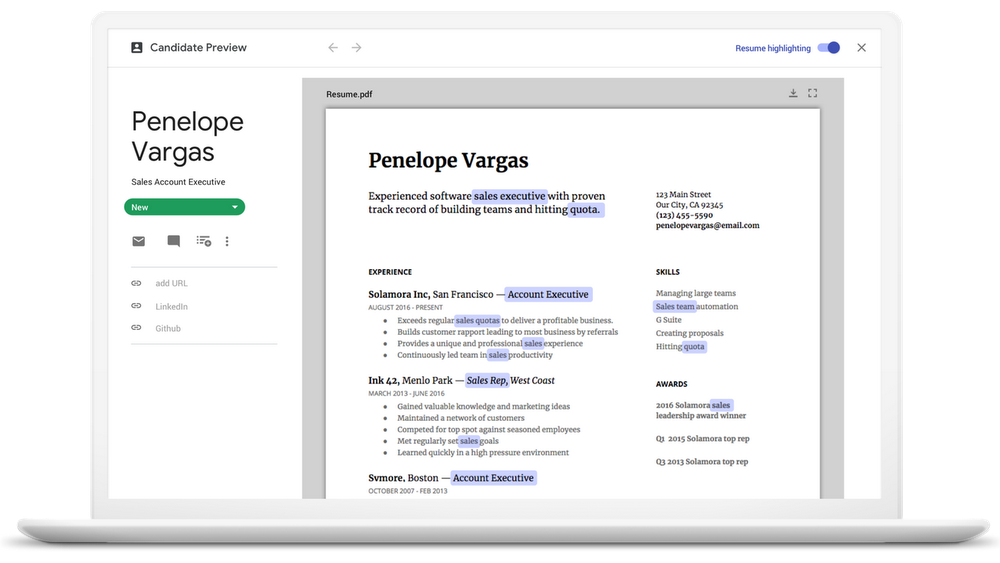Click the Github link field
The image size is (1000, 563).
coord(168,328)
